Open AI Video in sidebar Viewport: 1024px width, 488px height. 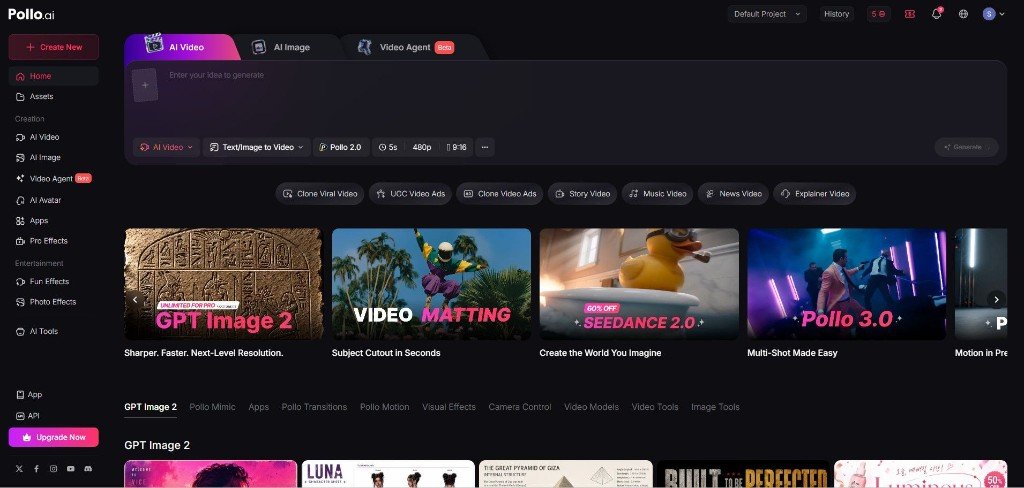point(54,137)
